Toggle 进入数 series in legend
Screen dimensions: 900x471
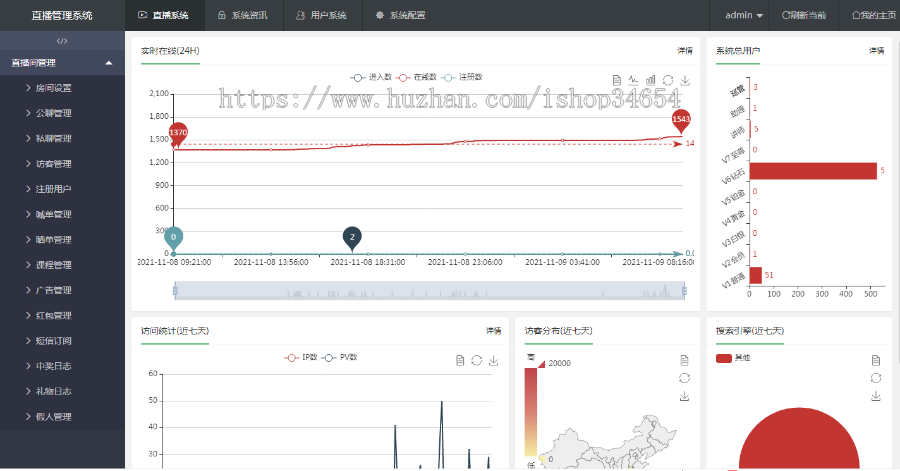pos(371,77)
